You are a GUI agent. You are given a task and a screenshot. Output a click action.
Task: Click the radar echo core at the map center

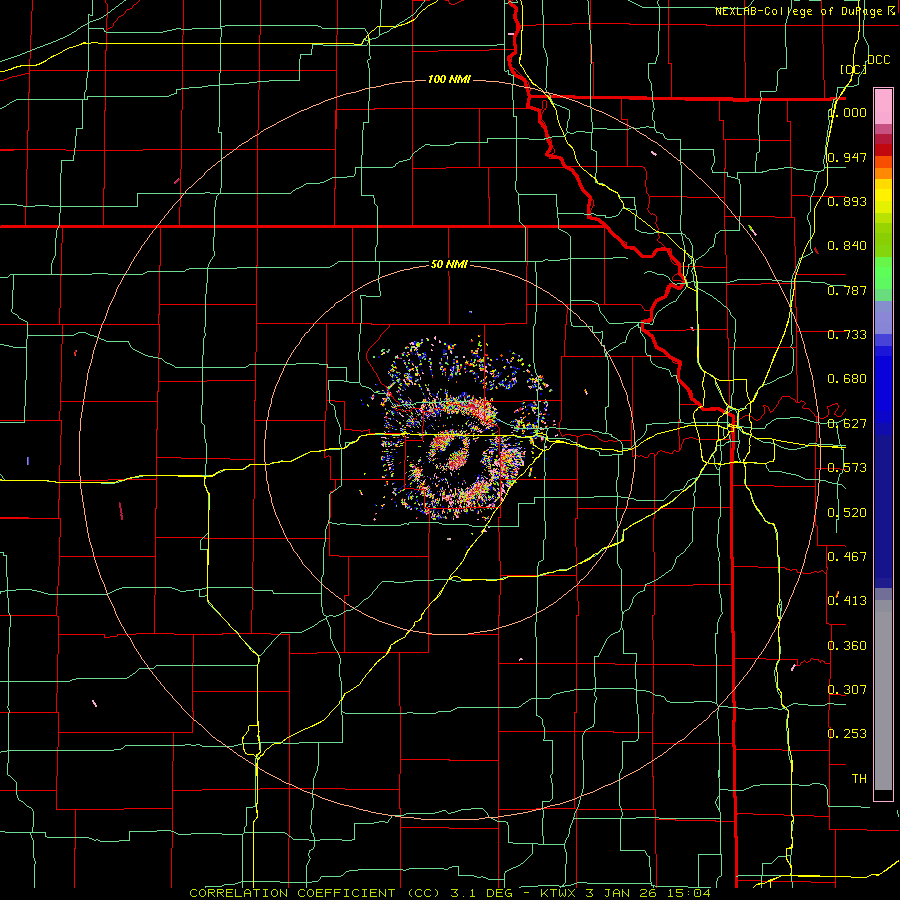pyautogui.click(x=451, y=451)
